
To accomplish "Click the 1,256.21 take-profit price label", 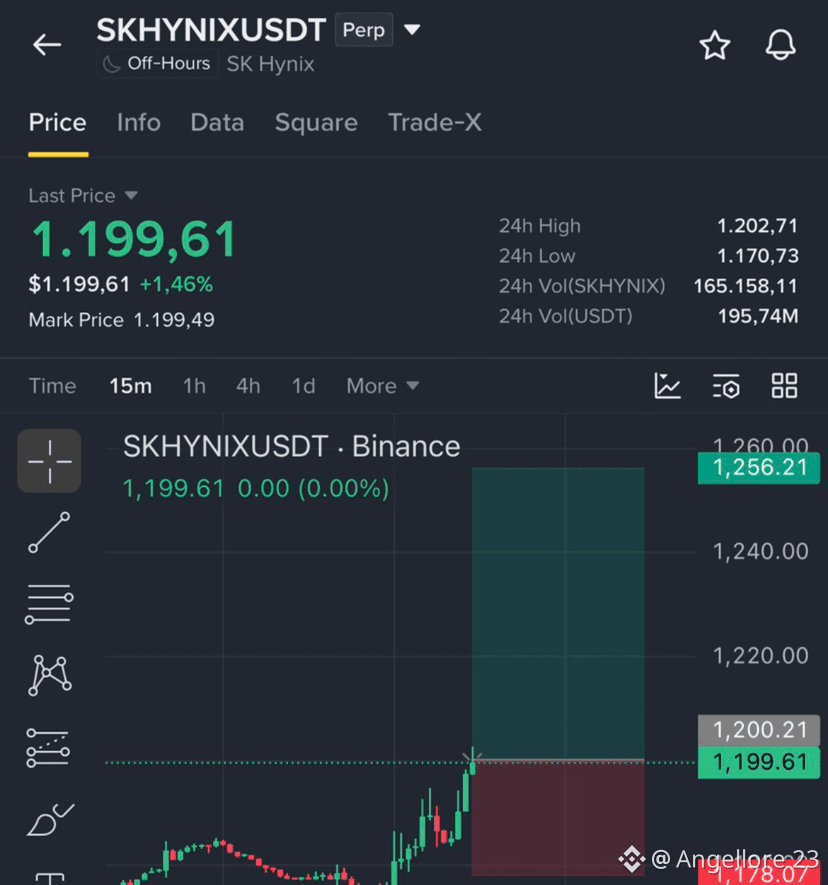I will pyautogui.click(x=759, y=467).
